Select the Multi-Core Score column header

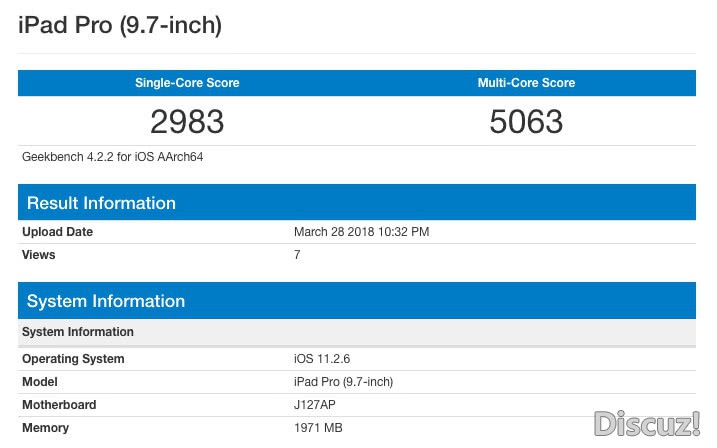click(x=526, y=83)
